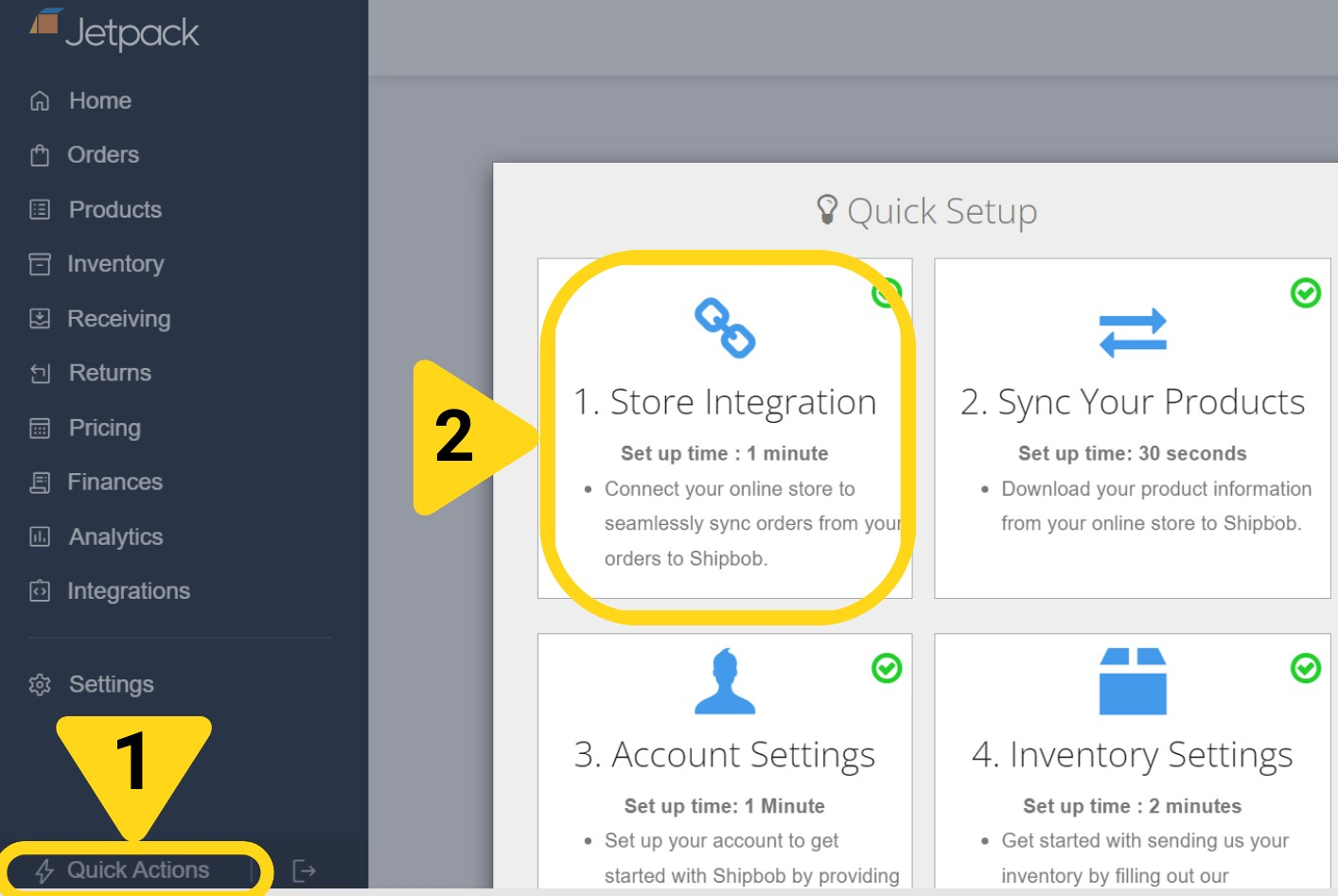Select the chain-link Store Integration icon

724,326
